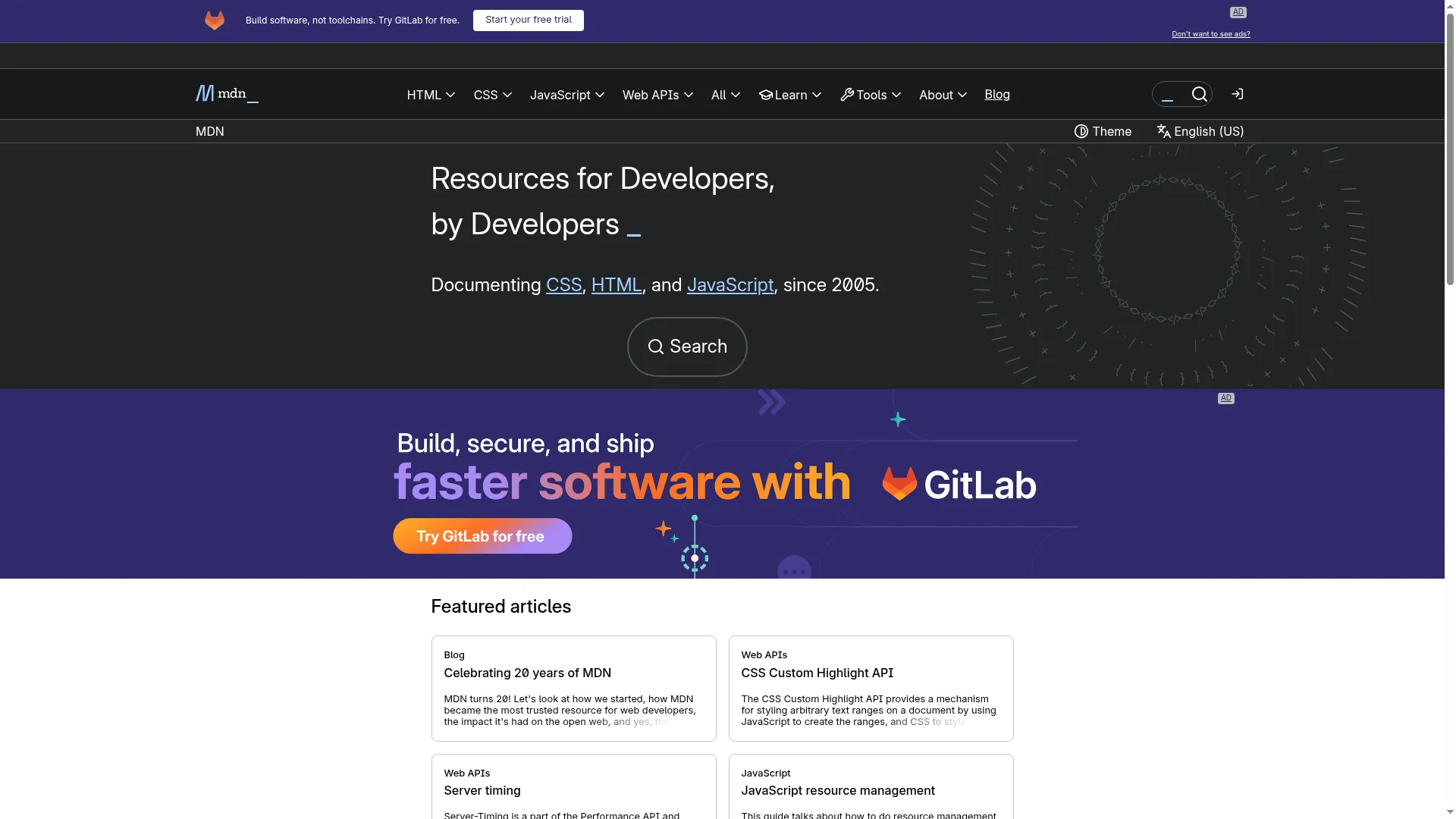Click the AD badge in top banner

pyautogui.click(x=1238, y=12)
